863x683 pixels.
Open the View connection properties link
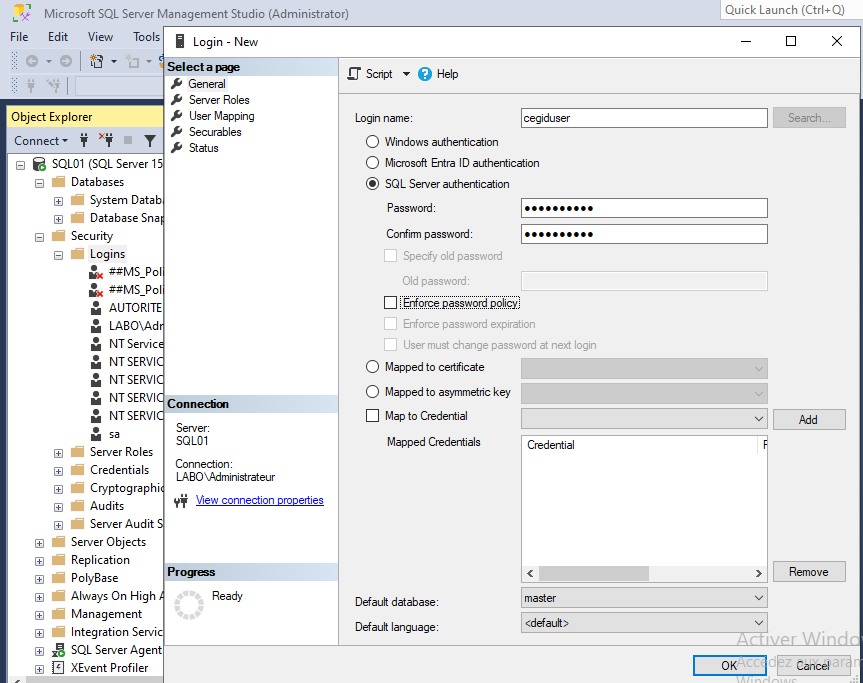coord(259,500)
